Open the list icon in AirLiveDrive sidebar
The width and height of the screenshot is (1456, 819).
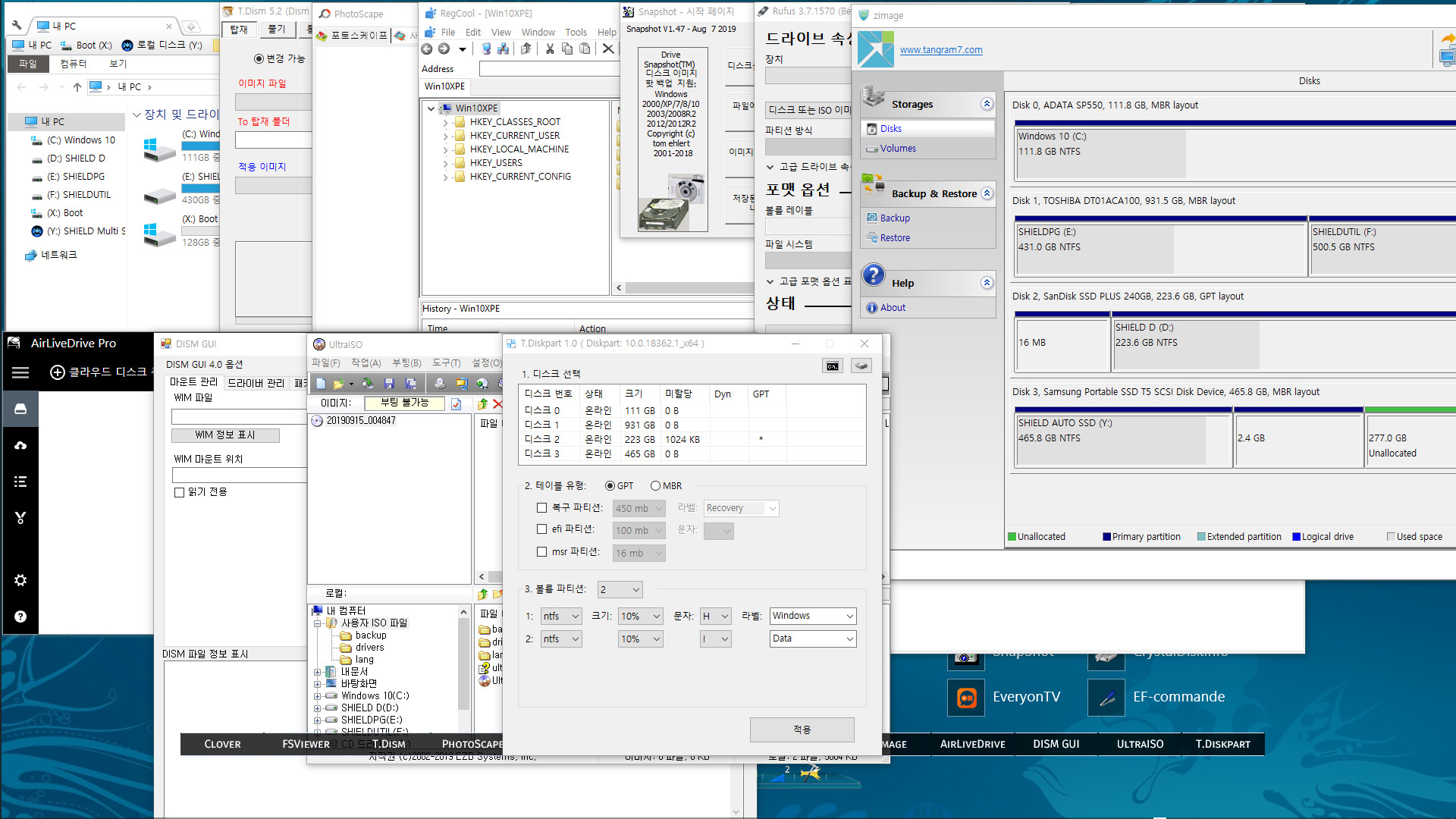point(20,482)
